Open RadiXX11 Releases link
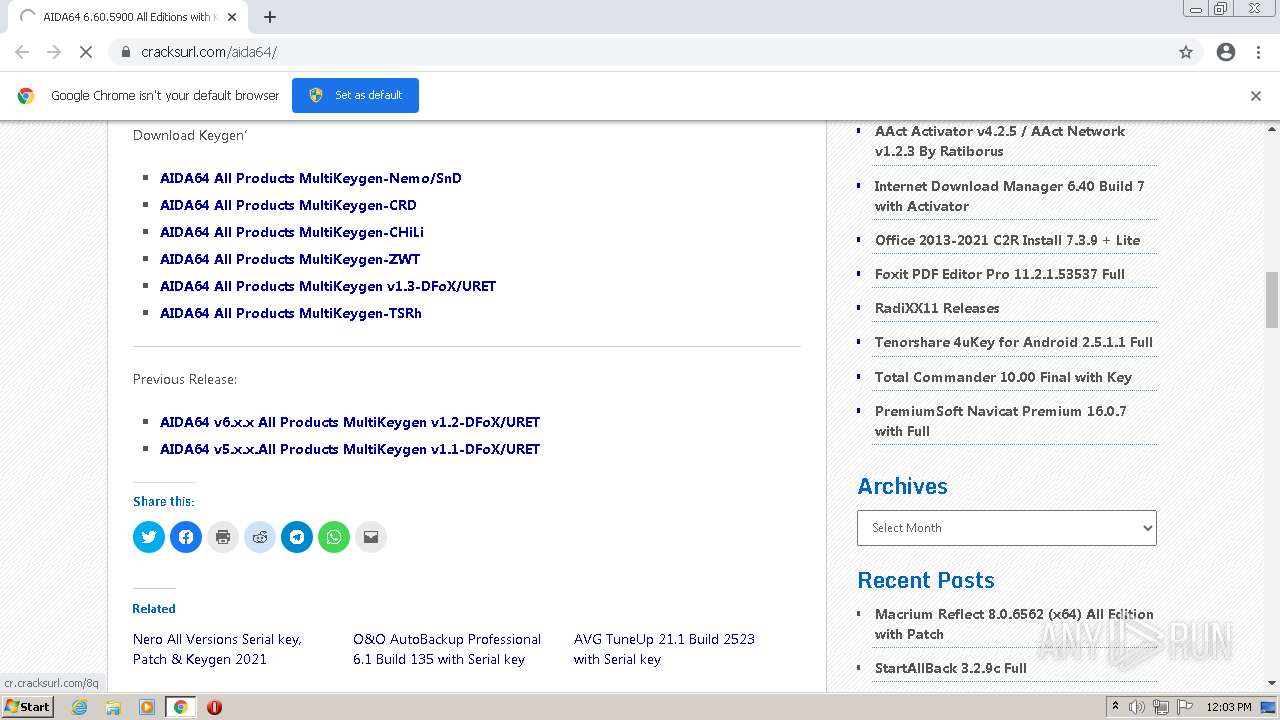Image resolution: width=1280 pixels, height=720 pixels. click(x=937, y=308)
